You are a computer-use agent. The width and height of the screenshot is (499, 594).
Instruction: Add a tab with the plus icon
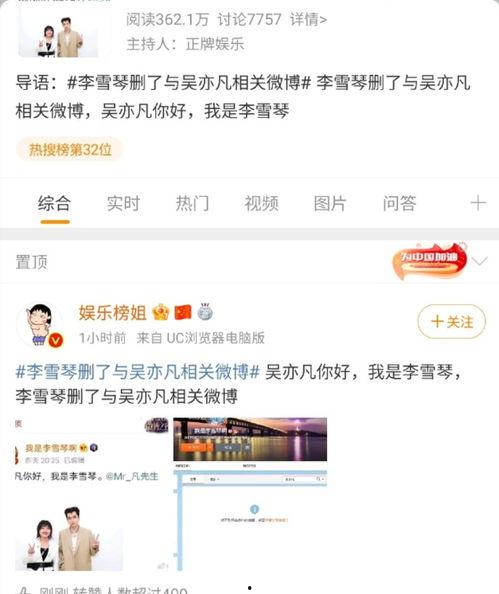point(478,203)
